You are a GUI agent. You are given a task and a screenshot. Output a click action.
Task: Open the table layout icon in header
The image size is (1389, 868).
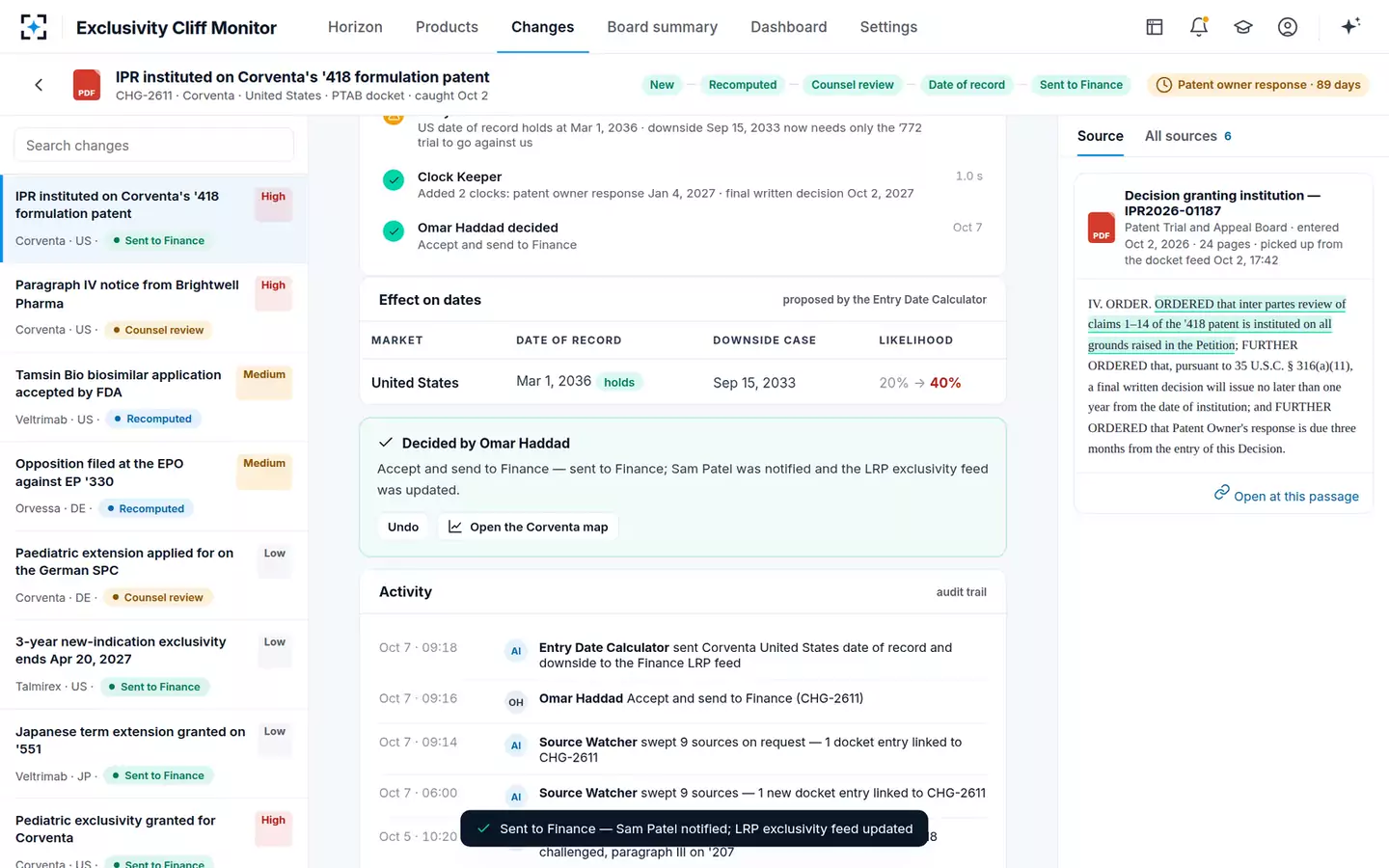1155,27
